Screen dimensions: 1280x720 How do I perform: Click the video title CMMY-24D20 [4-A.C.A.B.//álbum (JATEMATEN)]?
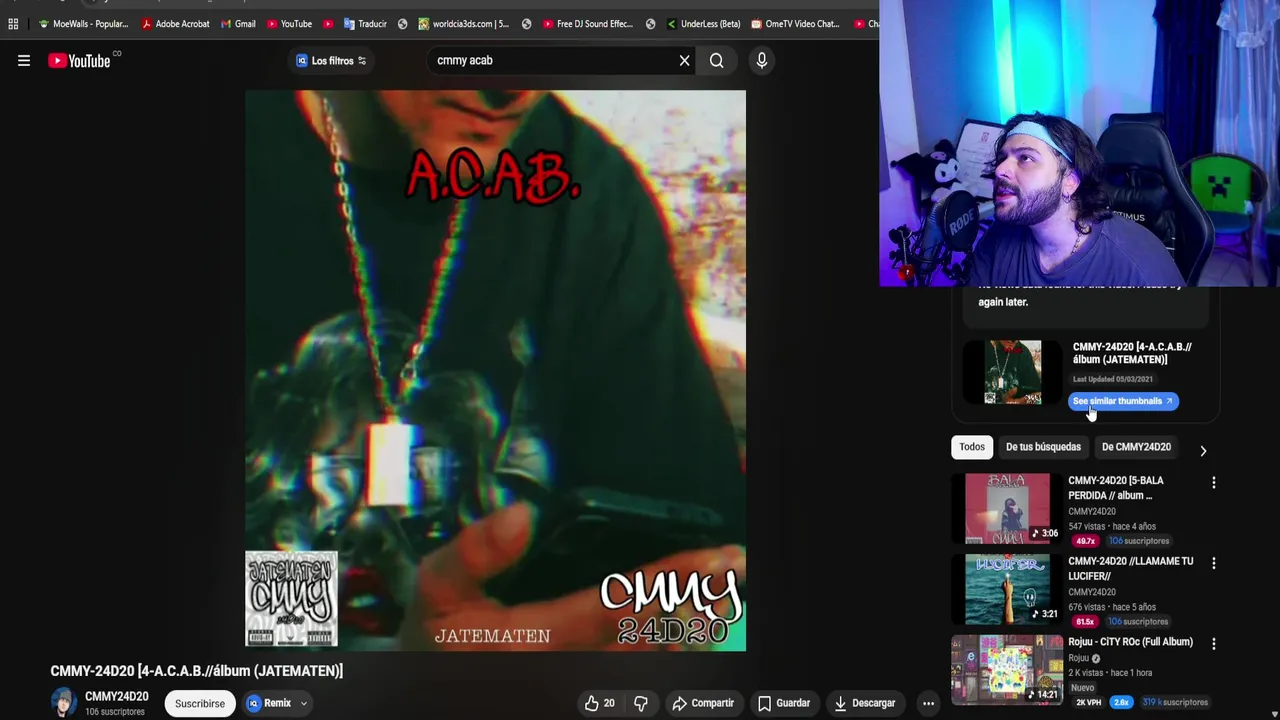coord(197,671)
